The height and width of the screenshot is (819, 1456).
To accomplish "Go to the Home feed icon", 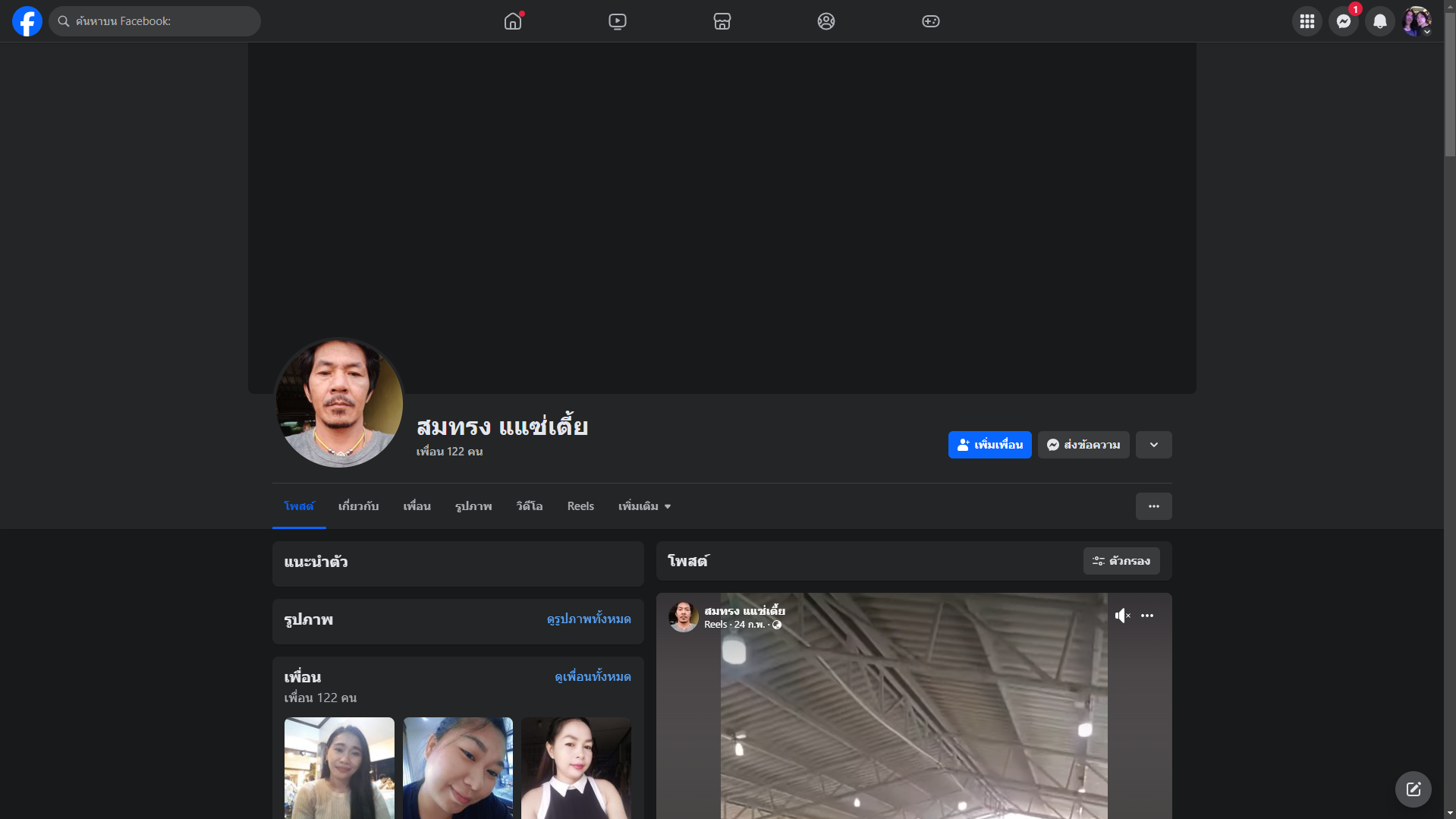I will point(513,21).
